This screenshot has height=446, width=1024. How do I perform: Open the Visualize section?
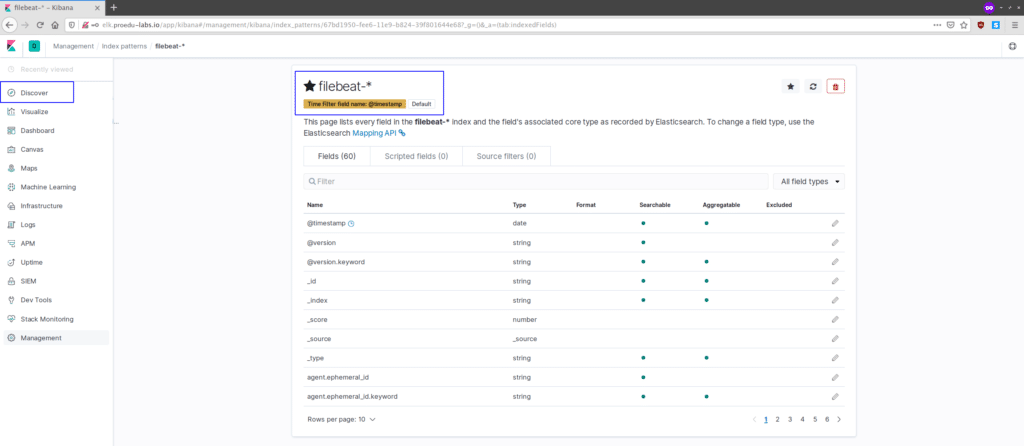[x=34, y=112]
